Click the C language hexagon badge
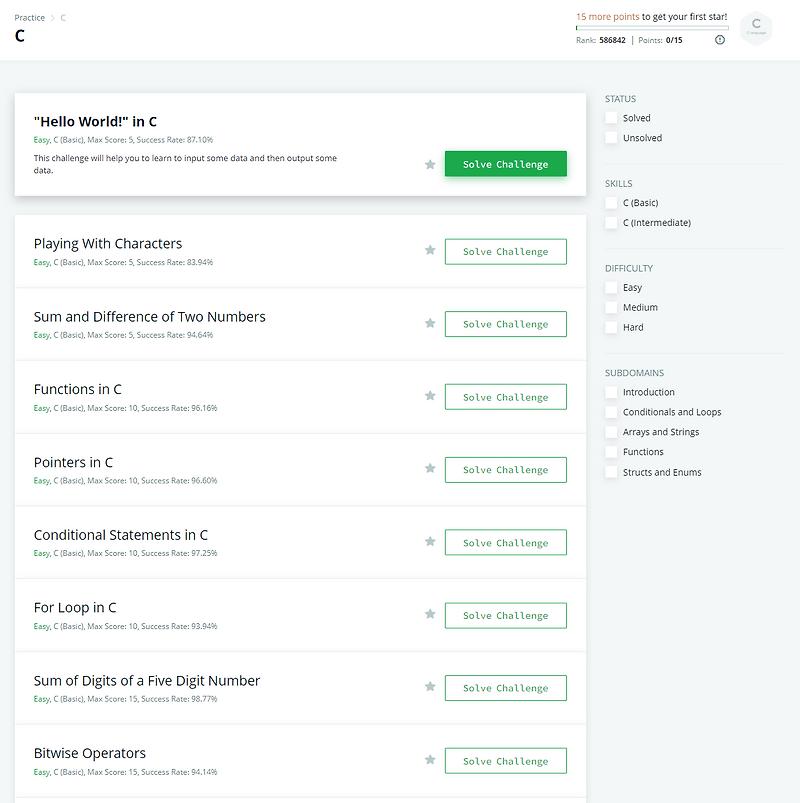Viewport: 800px width, 803px height. click(x=756, y=29)
